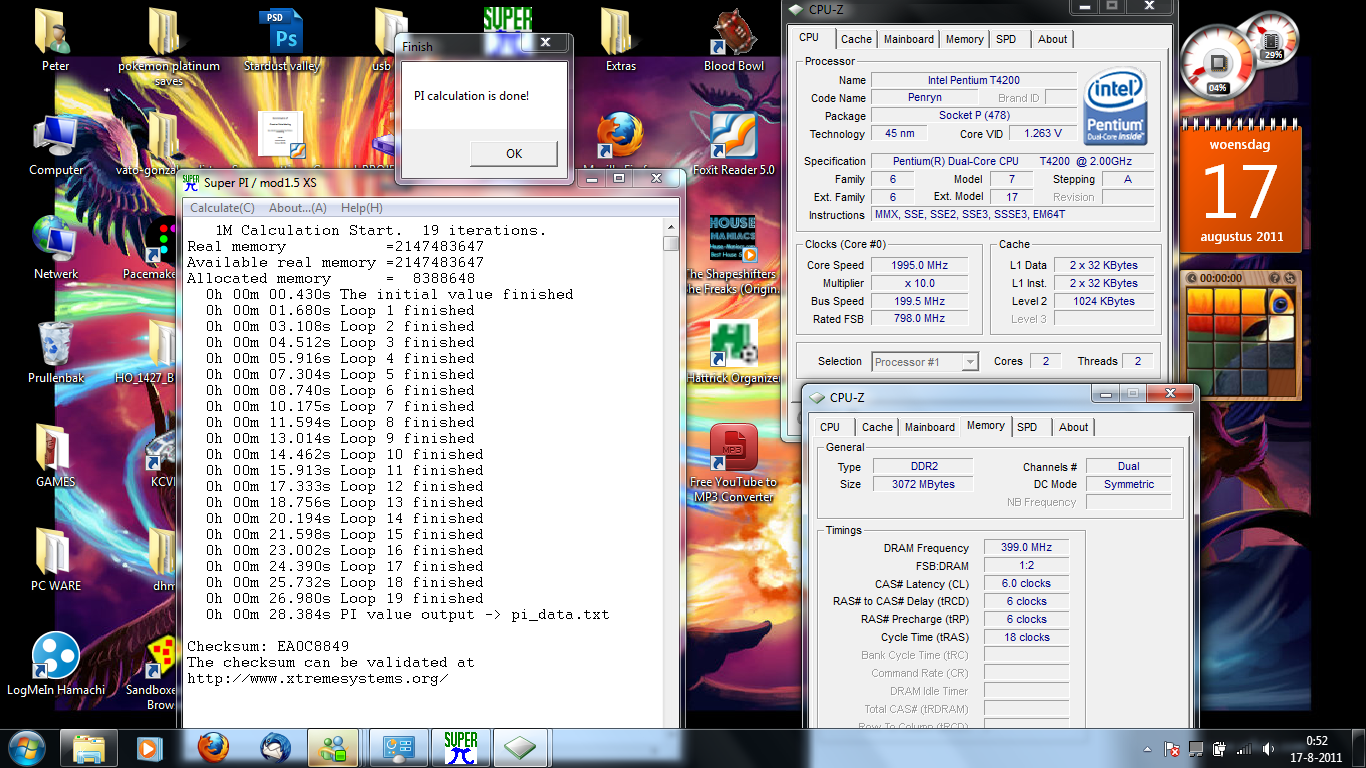Open the Peter user folder icon

(x=54, y=40)
